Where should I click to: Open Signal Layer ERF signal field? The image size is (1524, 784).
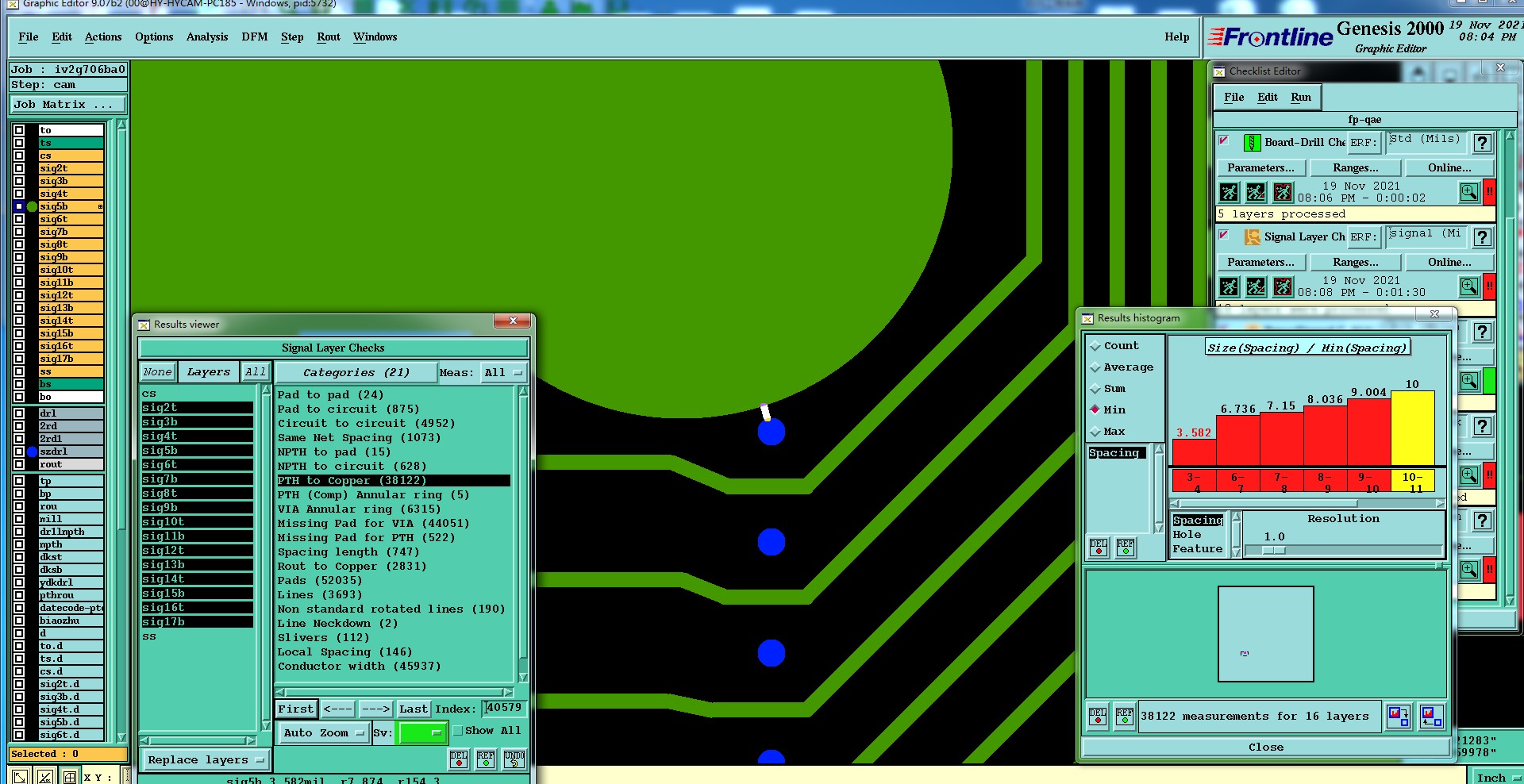pos(1426,236)
